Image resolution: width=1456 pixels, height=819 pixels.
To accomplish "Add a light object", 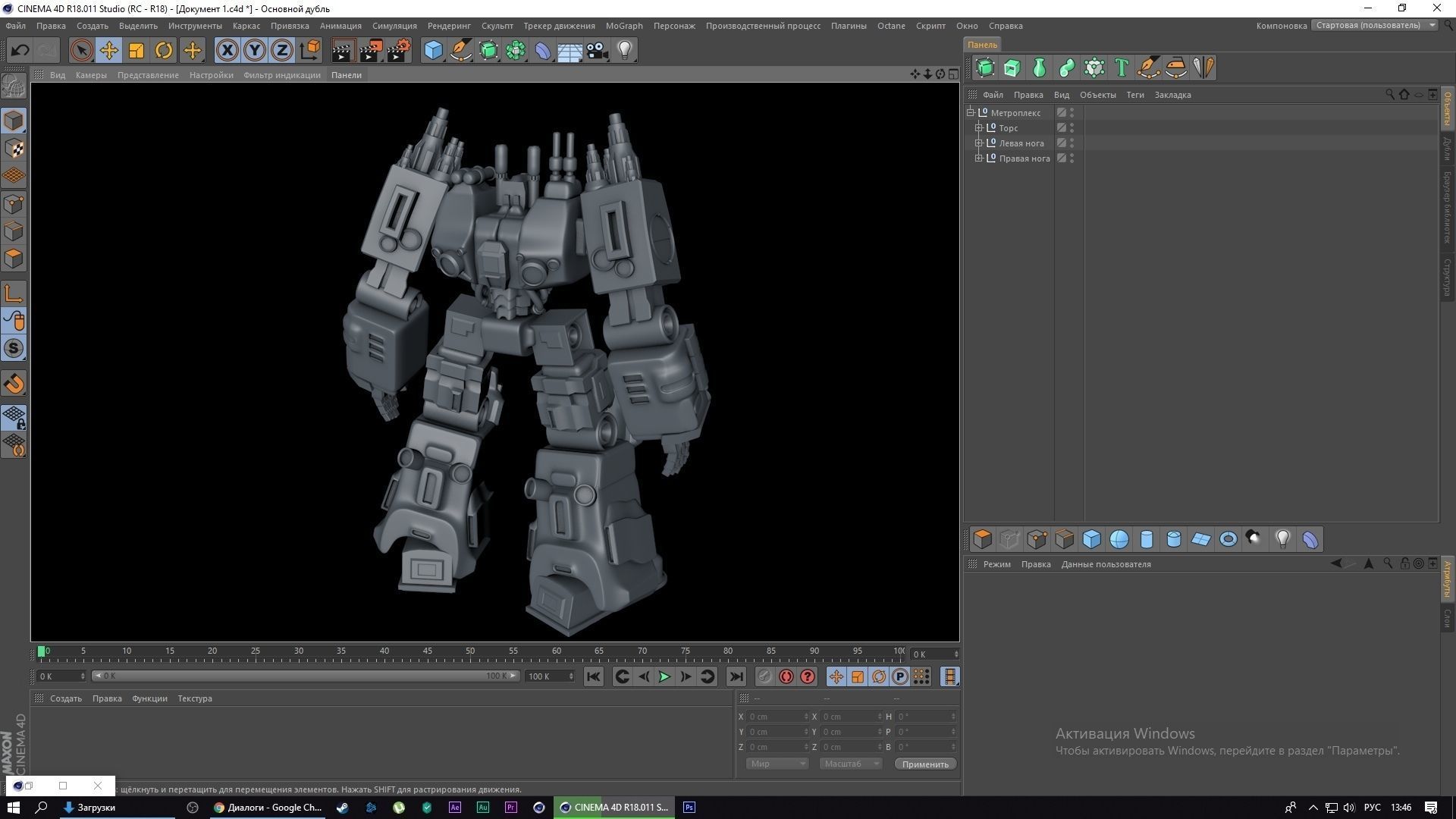I will point(624,50).
